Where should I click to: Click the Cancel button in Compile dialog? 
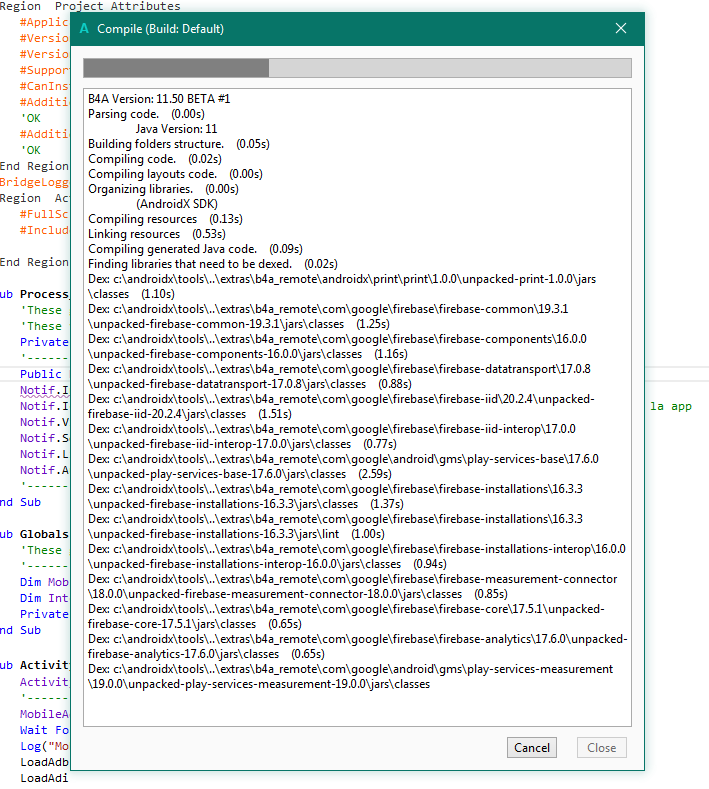click(531, 748)
